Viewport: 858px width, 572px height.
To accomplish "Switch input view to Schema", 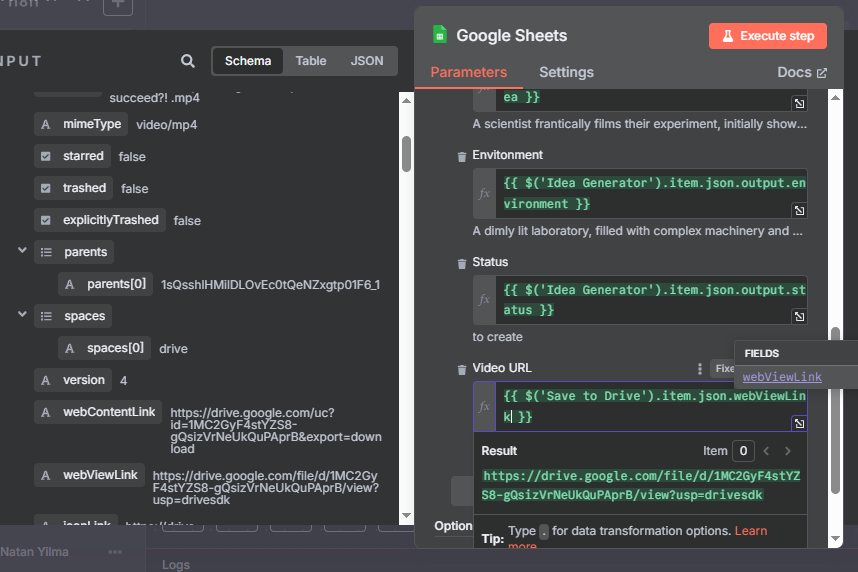I will point(248,61).
